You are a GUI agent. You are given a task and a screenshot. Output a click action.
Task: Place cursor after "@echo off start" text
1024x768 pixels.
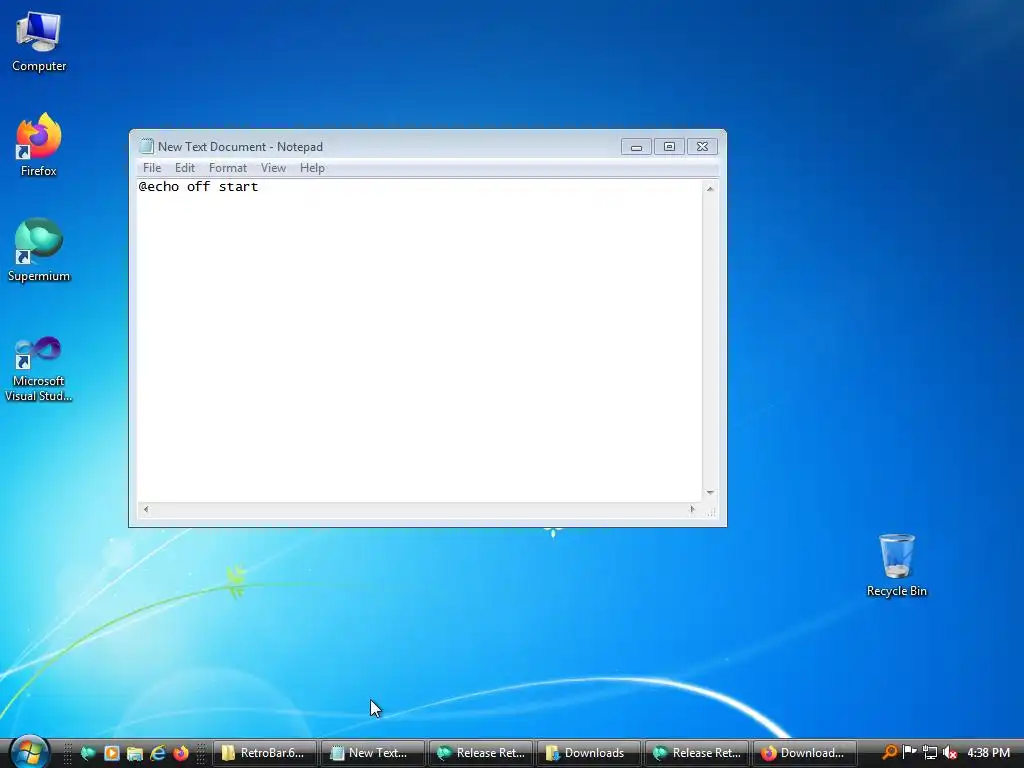coord(259,187)
